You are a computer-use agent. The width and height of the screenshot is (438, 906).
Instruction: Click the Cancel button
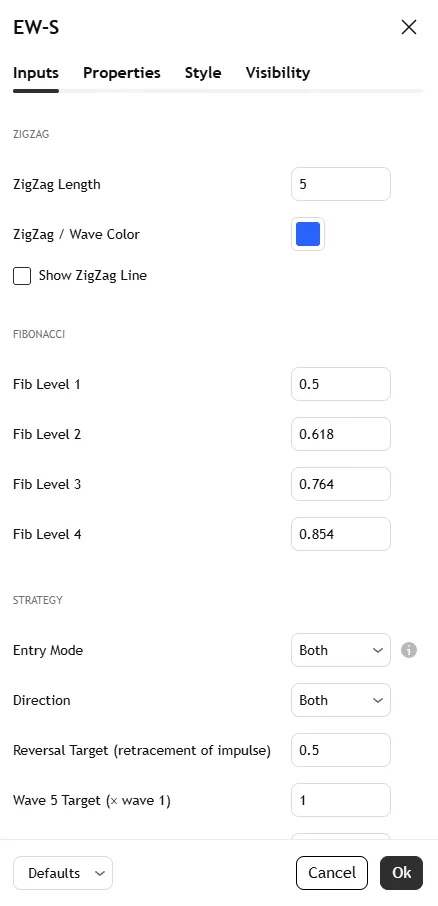click(x=332, y=872)
